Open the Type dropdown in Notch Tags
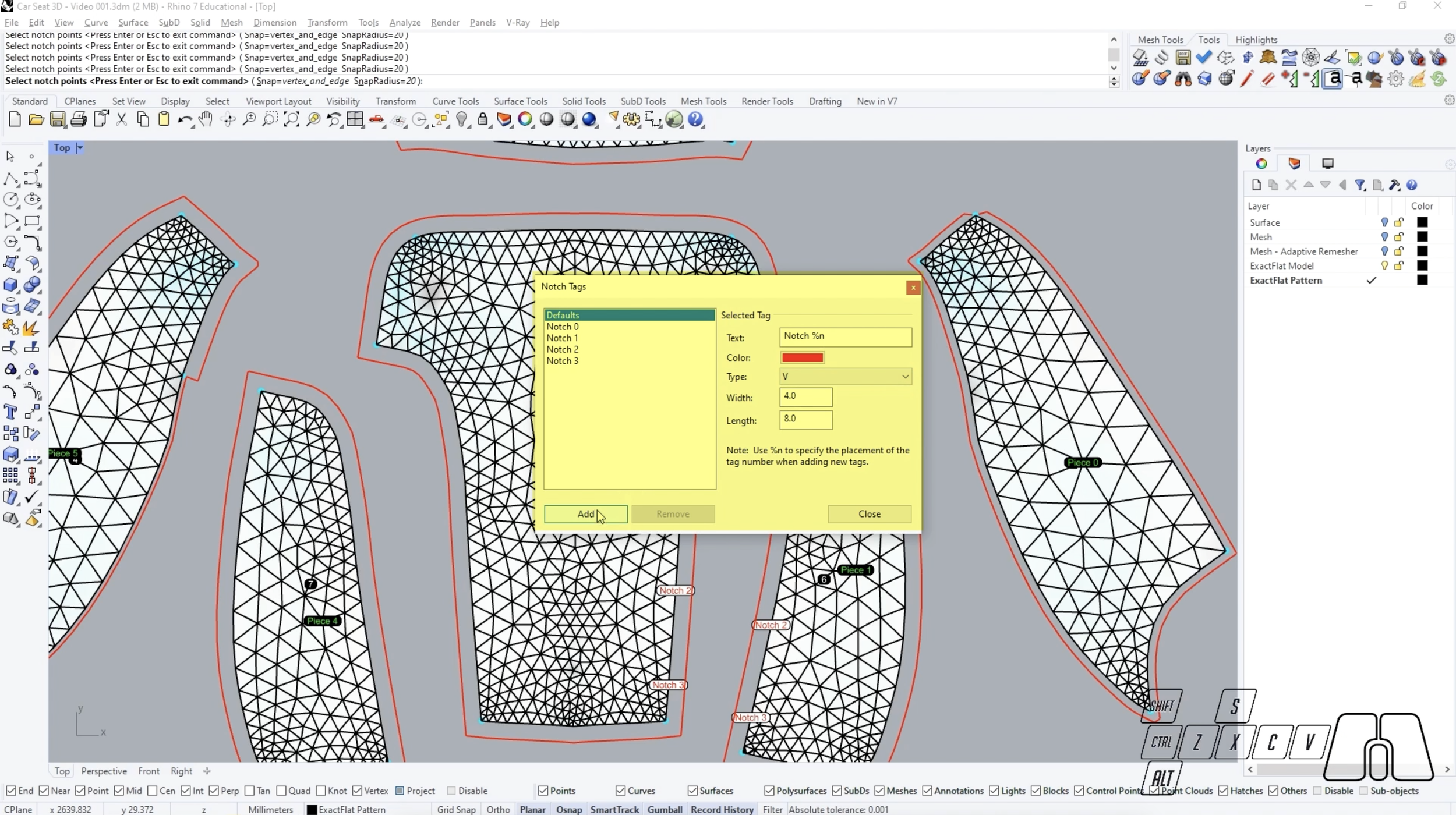 [x=846, y=377]
